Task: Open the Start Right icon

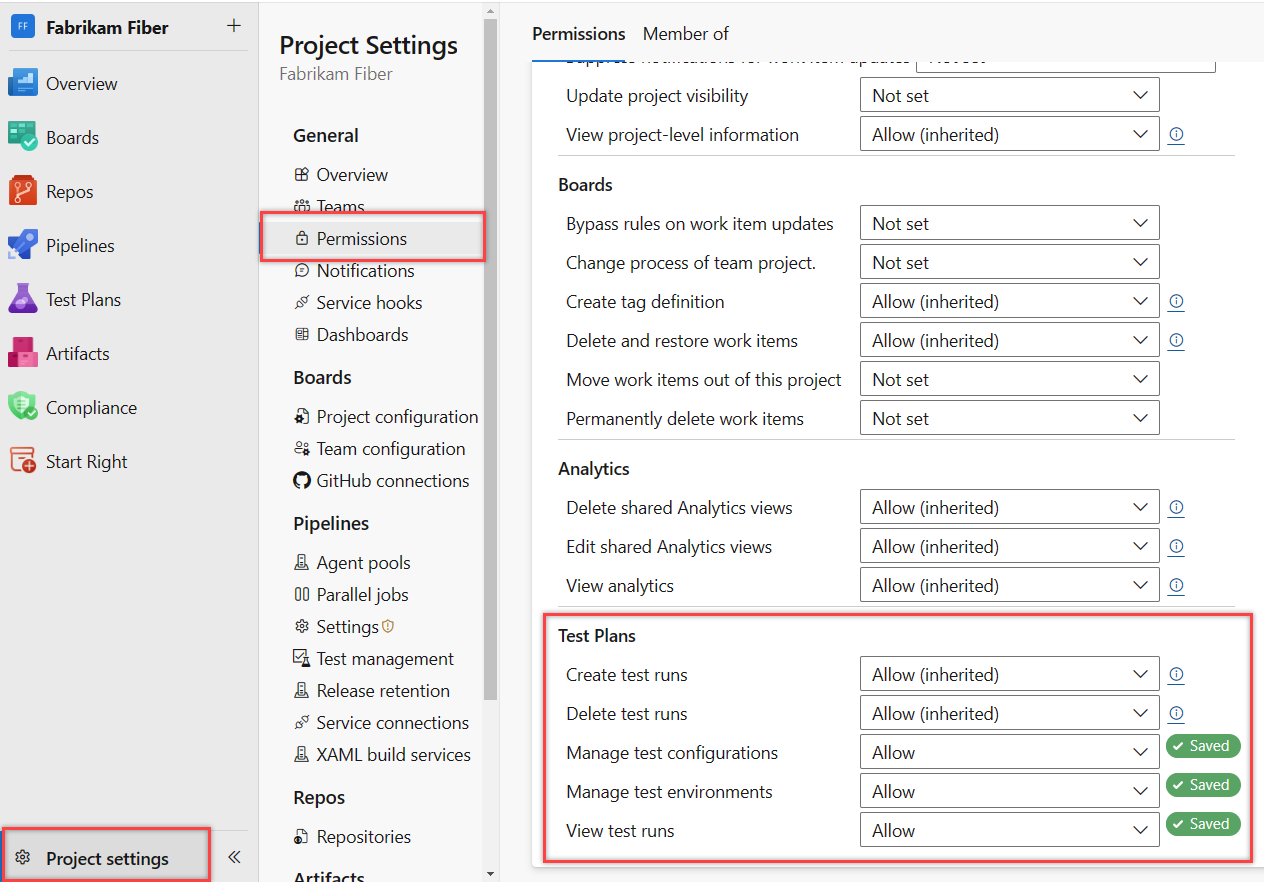Action: click(x=22, y=462)
